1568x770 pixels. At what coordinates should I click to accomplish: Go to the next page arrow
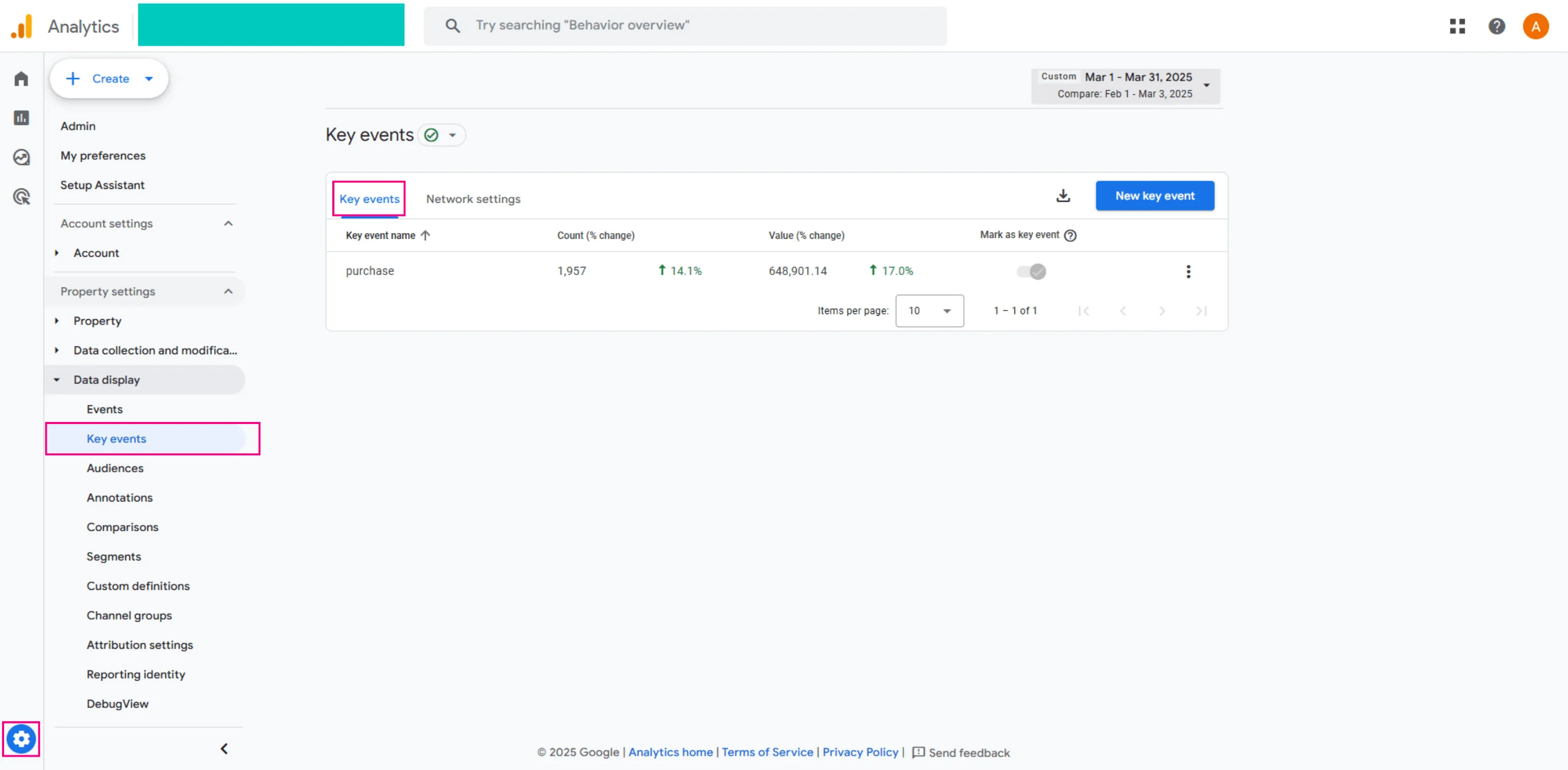[1162, 311]
